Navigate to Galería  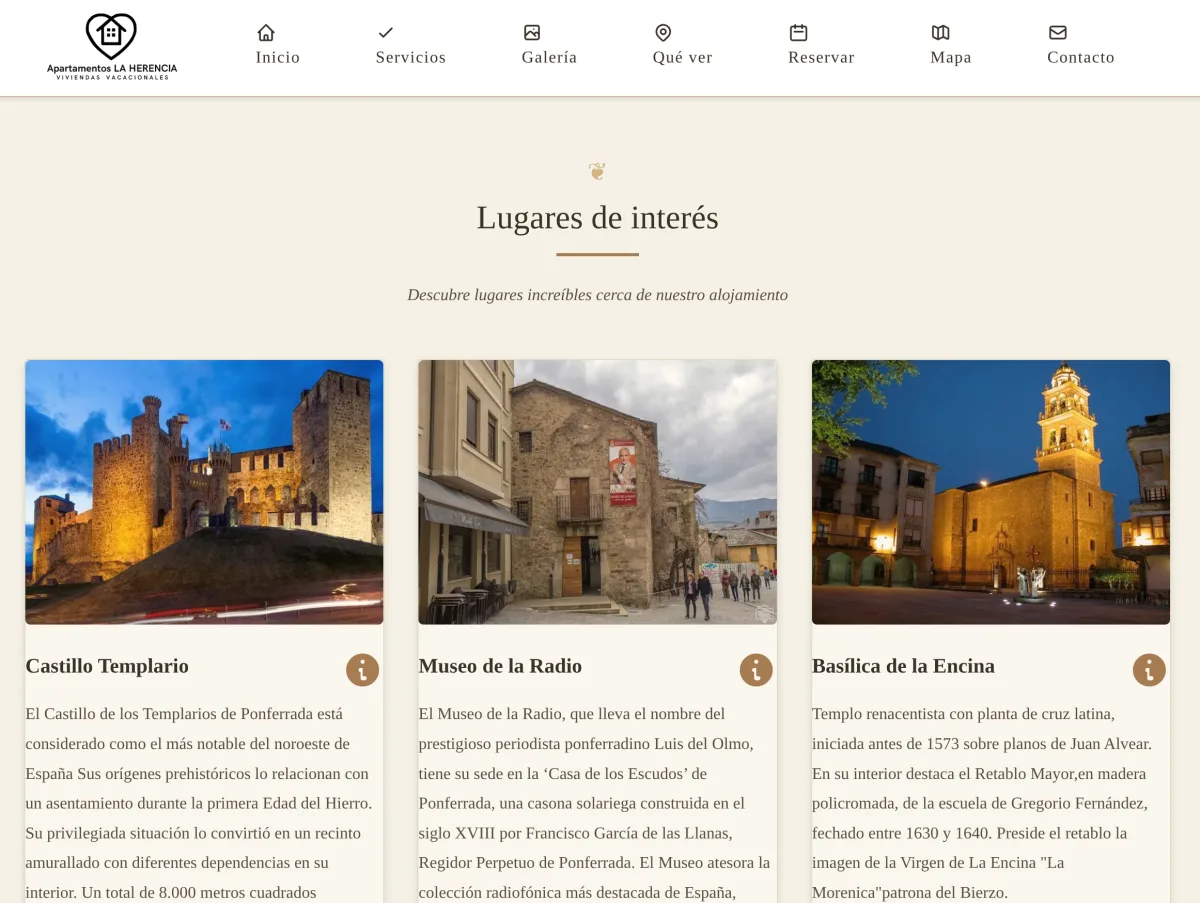pyautogui.click(x=549, y=57)
